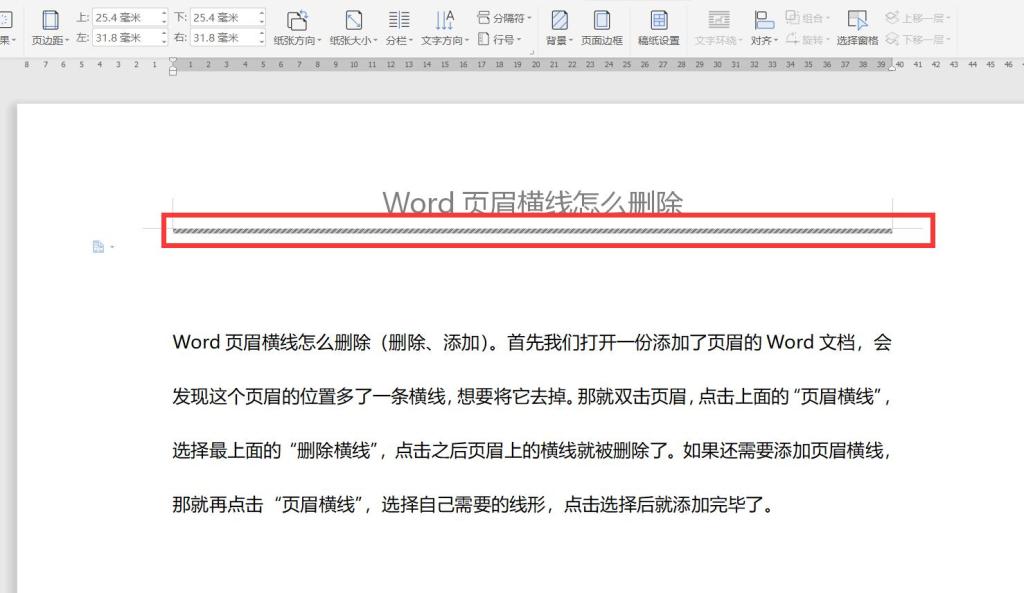Click the 分栏 (columns) icon
This screenshot has width=1024, height=593.
pyautogui.click(x=398, y=20)
